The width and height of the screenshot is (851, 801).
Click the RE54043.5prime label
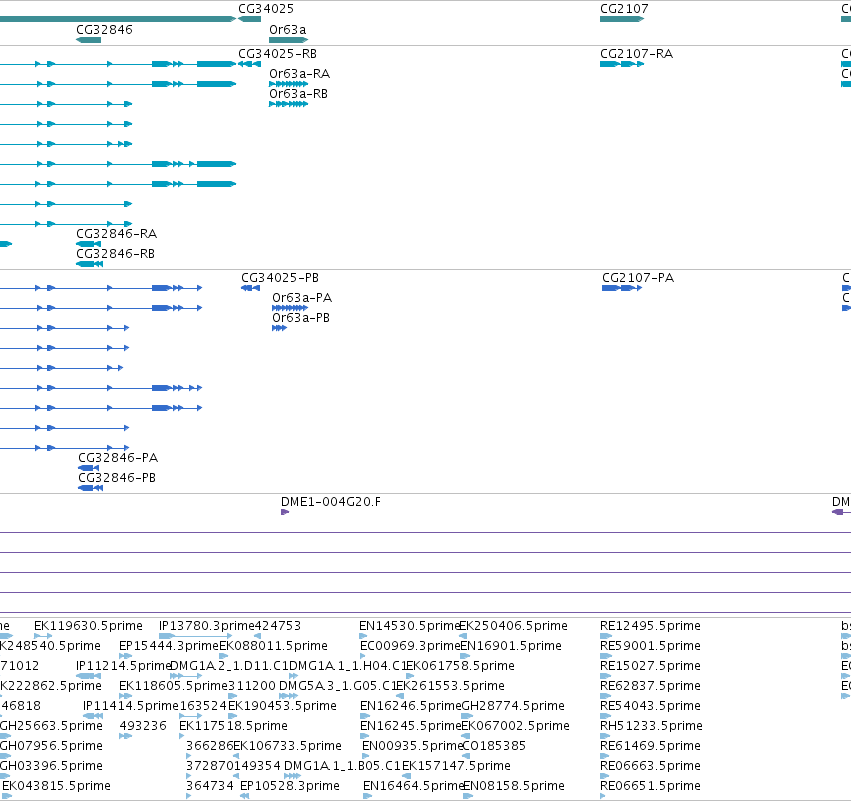tap(650, 707)
